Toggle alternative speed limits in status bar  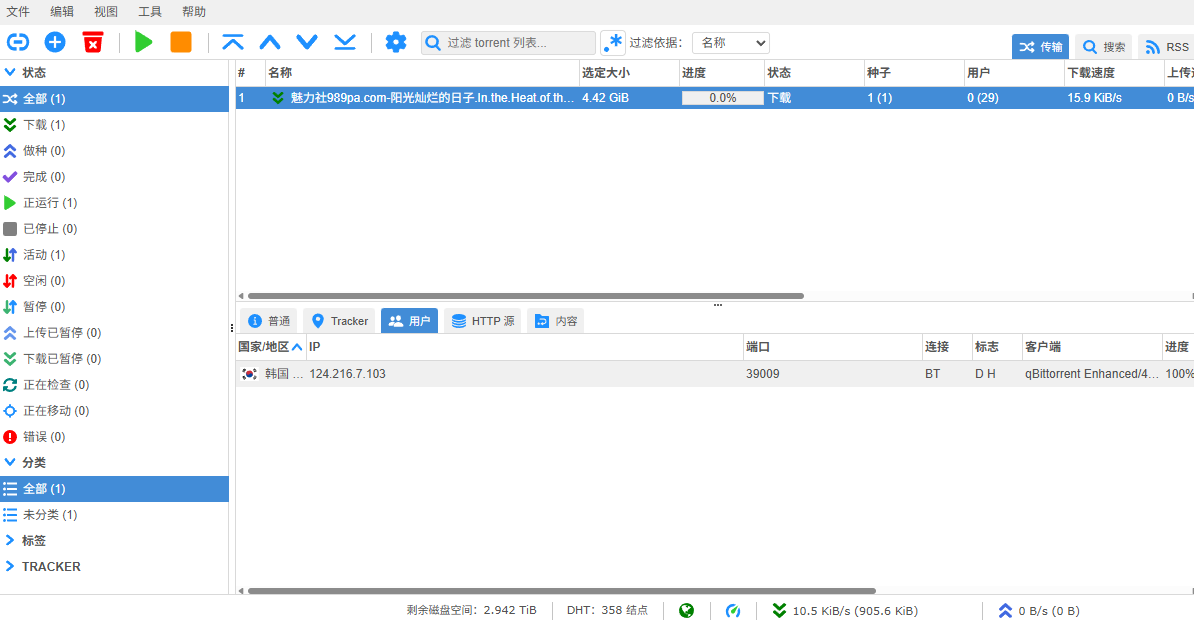click(x=733, y=610)
